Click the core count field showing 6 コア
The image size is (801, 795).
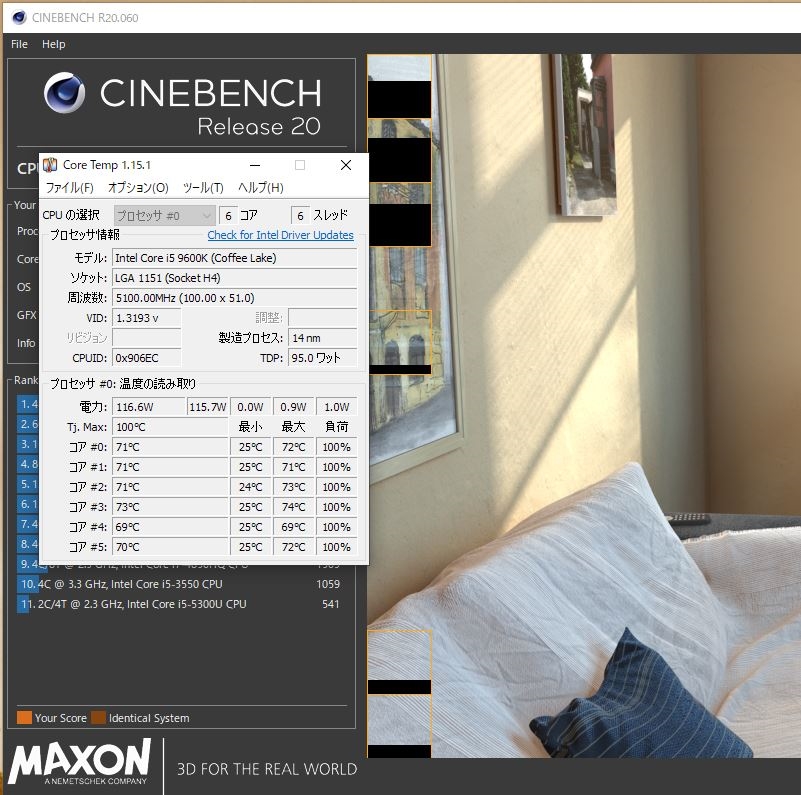[x=228, y=216]
